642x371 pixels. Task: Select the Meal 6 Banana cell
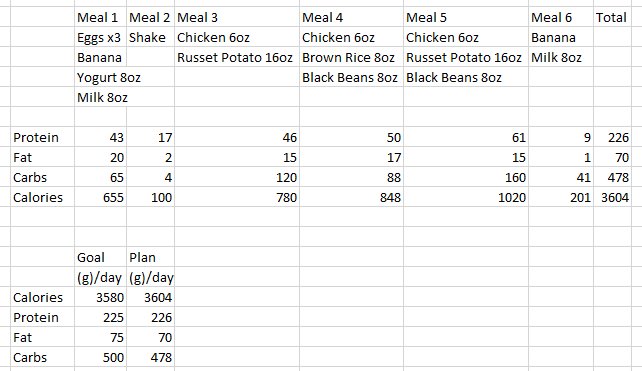point(561,37)
